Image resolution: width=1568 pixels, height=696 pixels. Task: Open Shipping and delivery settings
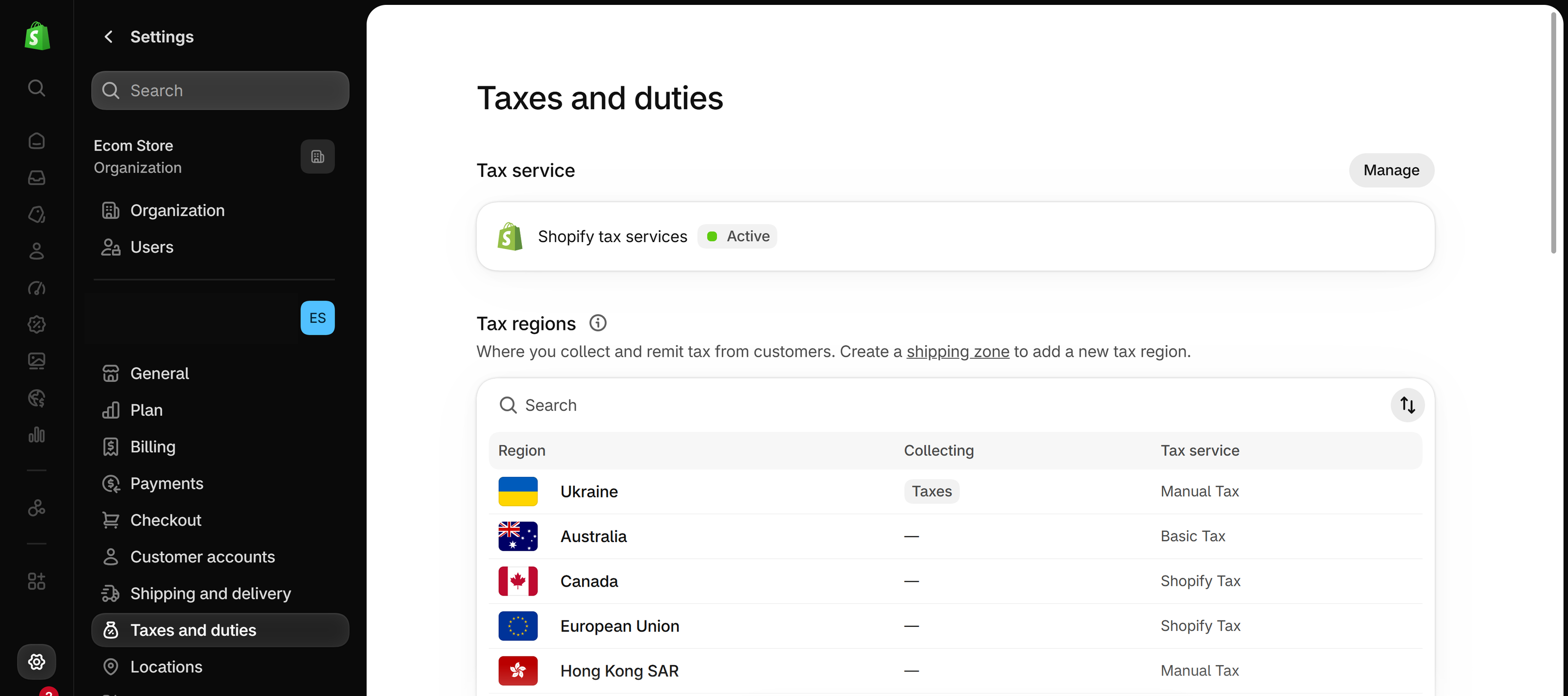tap(220, 593)
